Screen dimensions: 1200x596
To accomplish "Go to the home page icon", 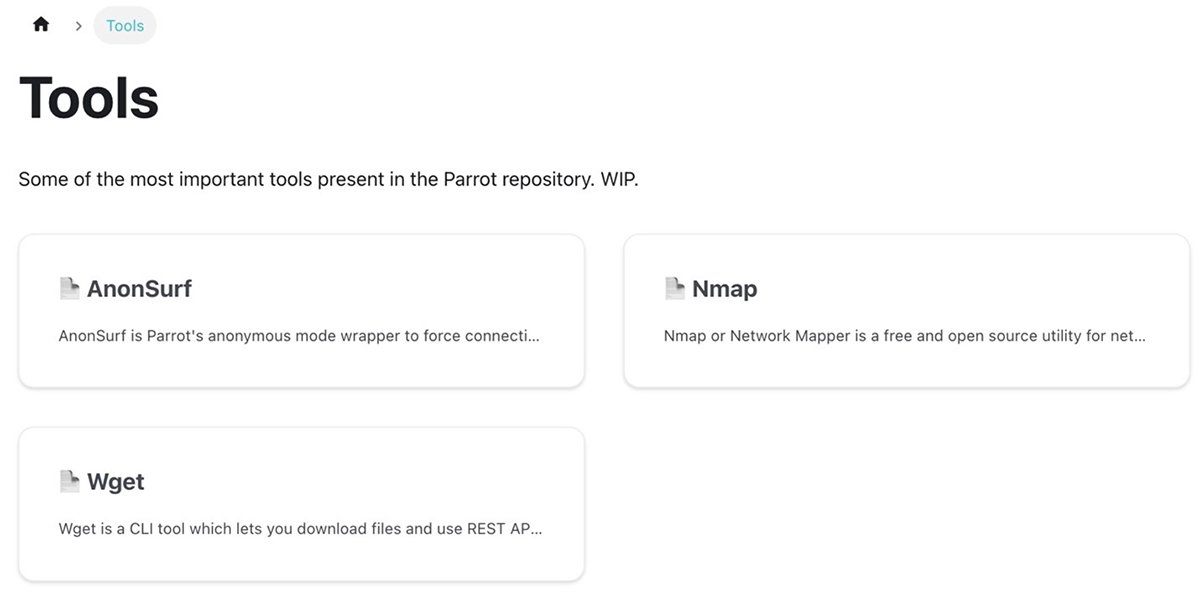I will pos(41,25).
